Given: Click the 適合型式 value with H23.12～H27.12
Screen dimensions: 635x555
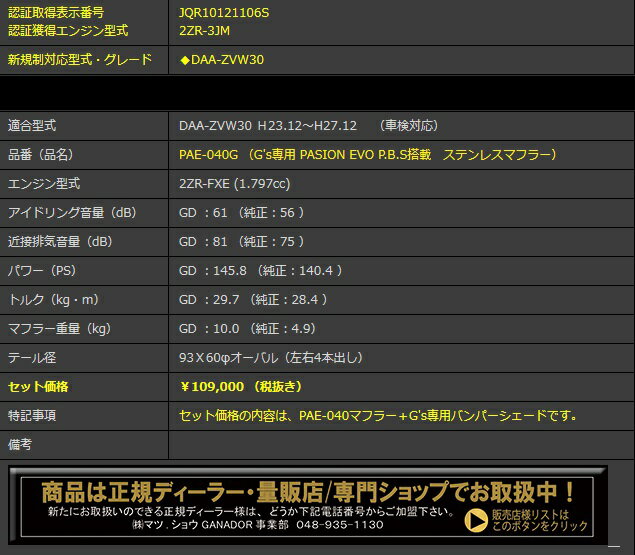Looking at the screenshot, I should click(x=308, y=126).
